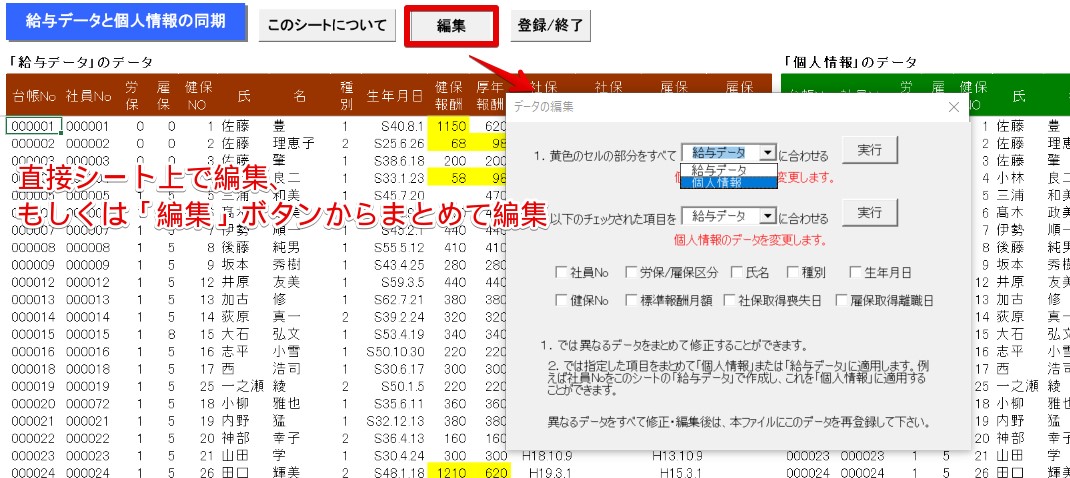Image resolution: width=1070 pixels, height=478 pixels.
Task: Select the cell S36.4.13
Action: pyautogui.click(x=399, y=438)
